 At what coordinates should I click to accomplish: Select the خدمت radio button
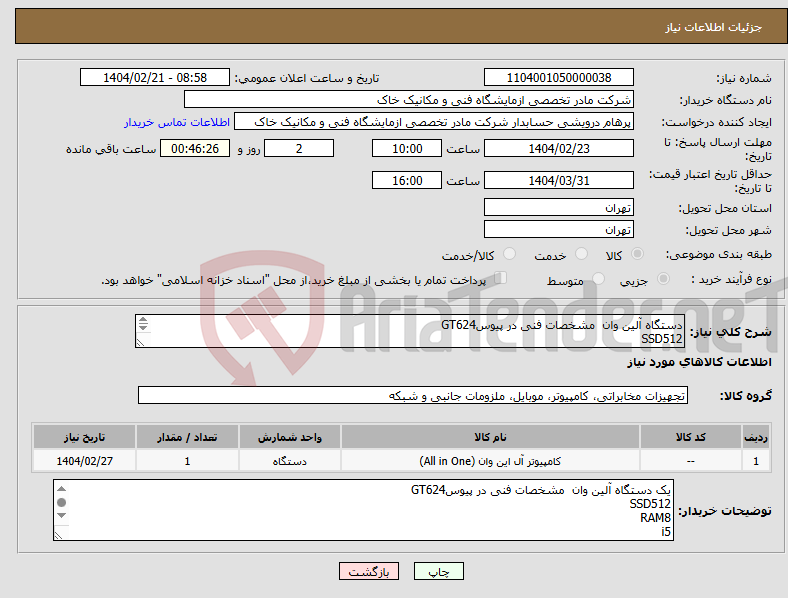coord(581,254)
